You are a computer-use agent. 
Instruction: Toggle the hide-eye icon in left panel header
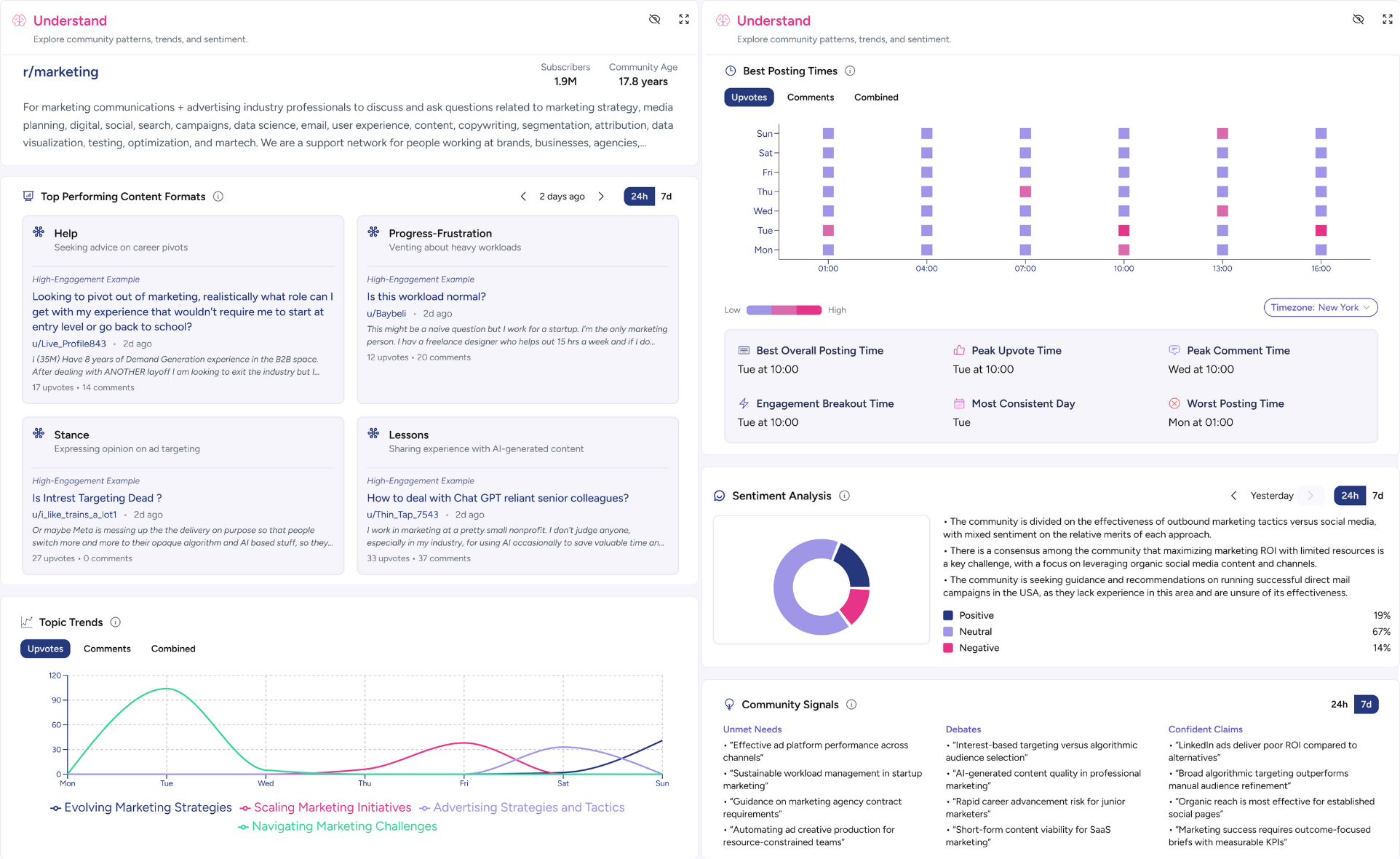pos(654,20)
